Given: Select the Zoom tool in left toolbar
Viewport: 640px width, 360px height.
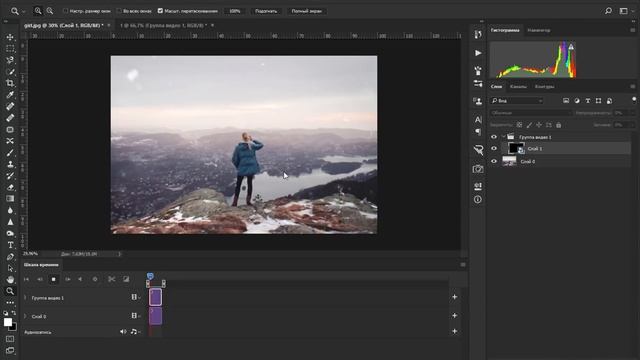Looking at the screenshot, I should coord(10,291).
